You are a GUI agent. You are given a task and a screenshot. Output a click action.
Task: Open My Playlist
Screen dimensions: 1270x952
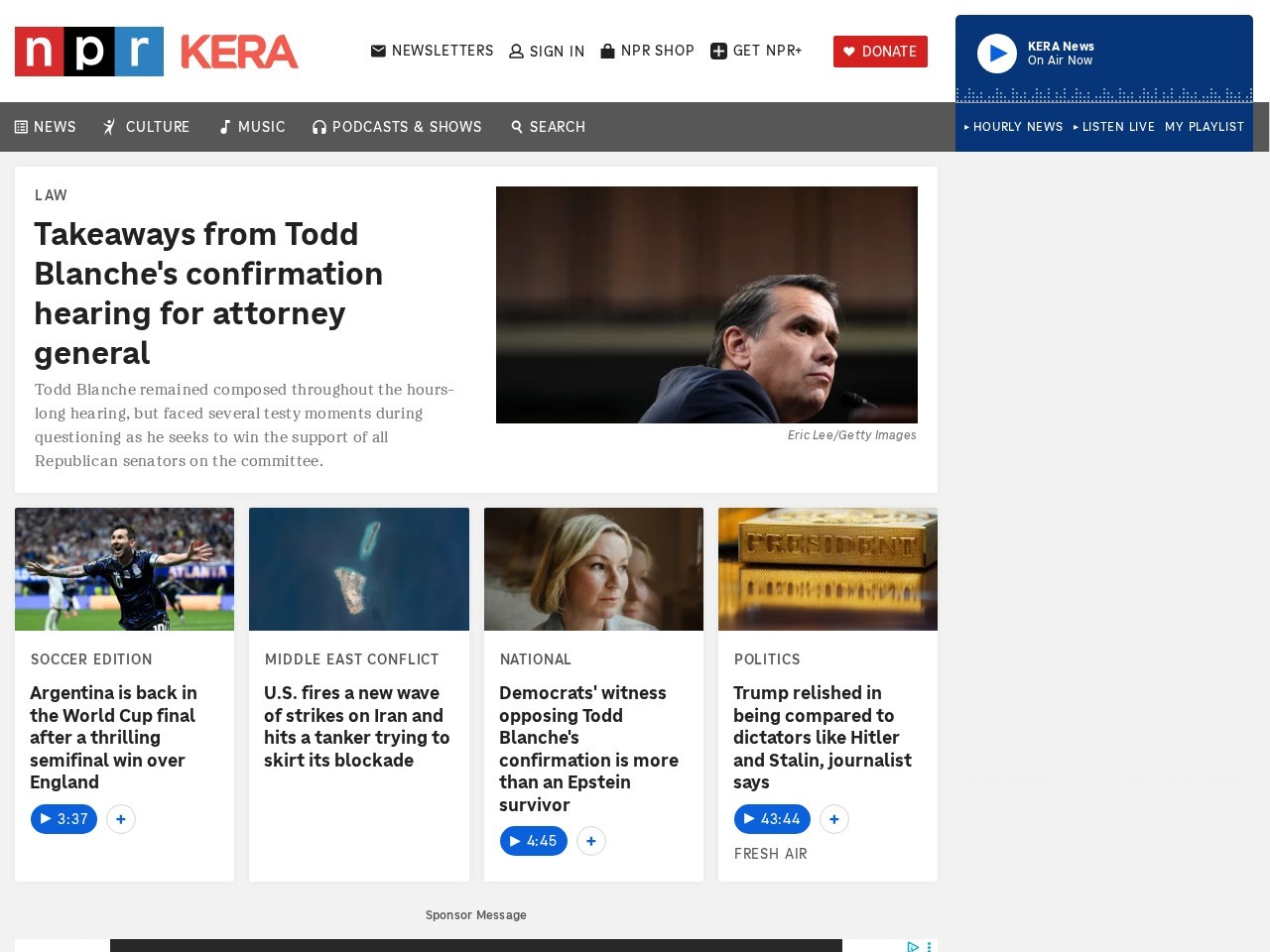tap(1205, 127)
